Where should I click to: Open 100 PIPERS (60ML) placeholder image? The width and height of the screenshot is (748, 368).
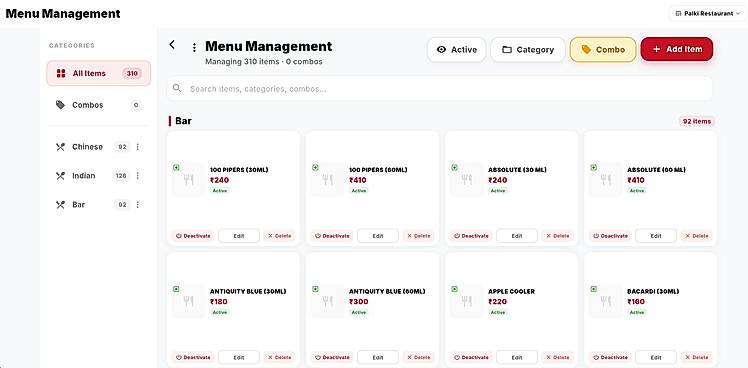(327, 179)
